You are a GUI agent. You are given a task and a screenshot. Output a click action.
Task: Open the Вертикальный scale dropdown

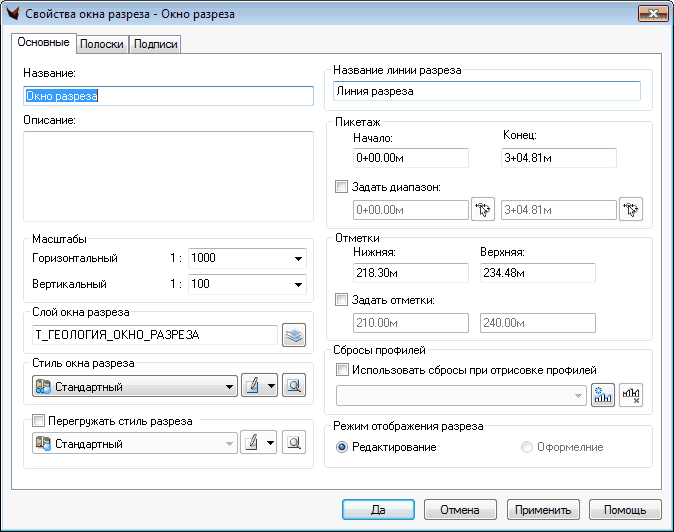tap(297, 285)
